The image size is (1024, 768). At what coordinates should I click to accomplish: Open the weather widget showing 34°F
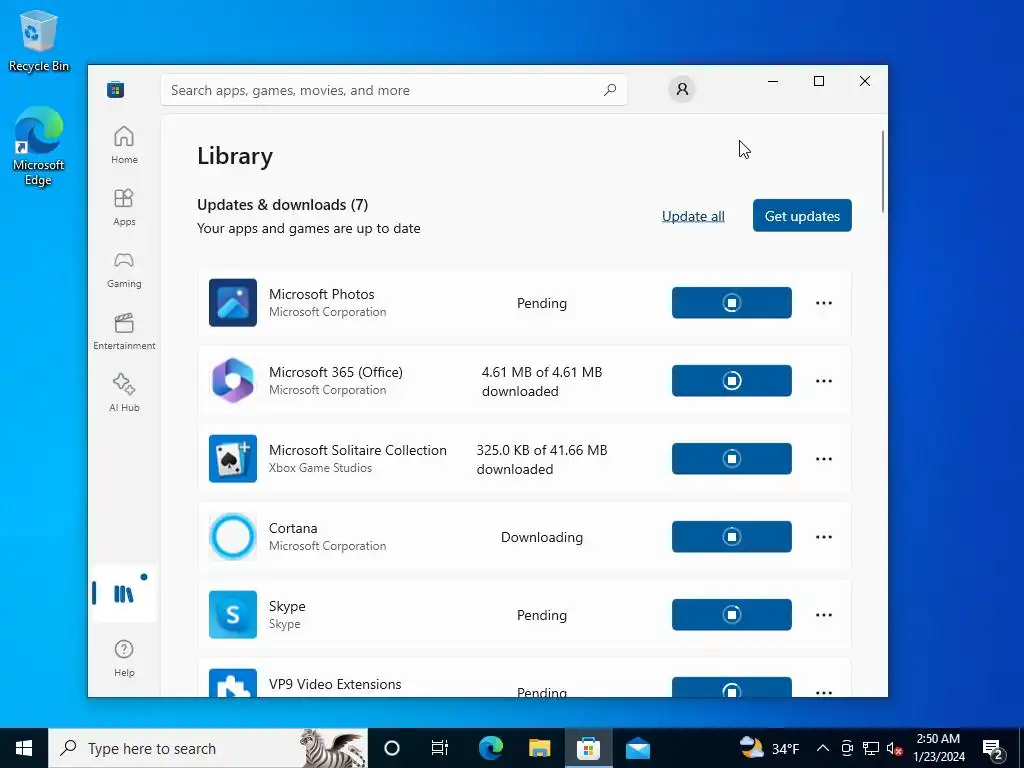769,748
